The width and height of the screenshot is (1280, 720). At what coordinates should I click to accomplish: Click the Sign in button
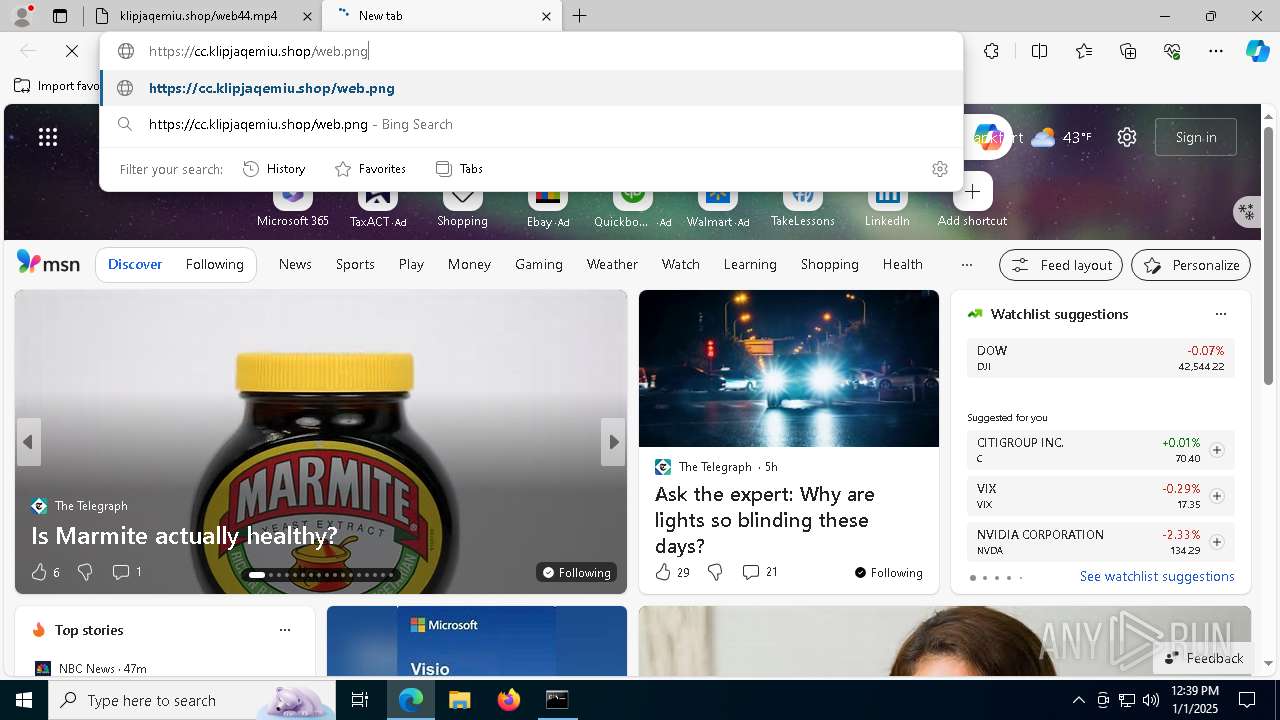1196,137
